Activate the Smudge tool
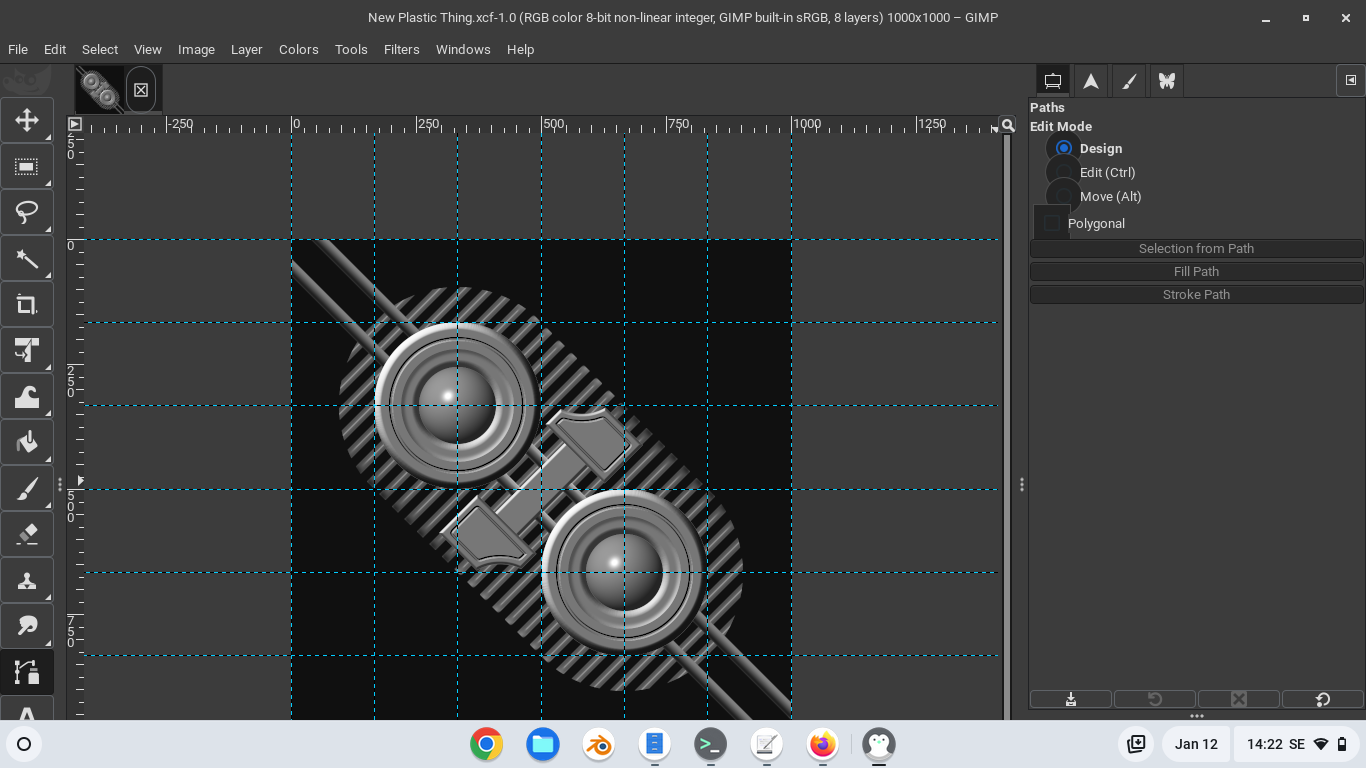 [27, 627]
